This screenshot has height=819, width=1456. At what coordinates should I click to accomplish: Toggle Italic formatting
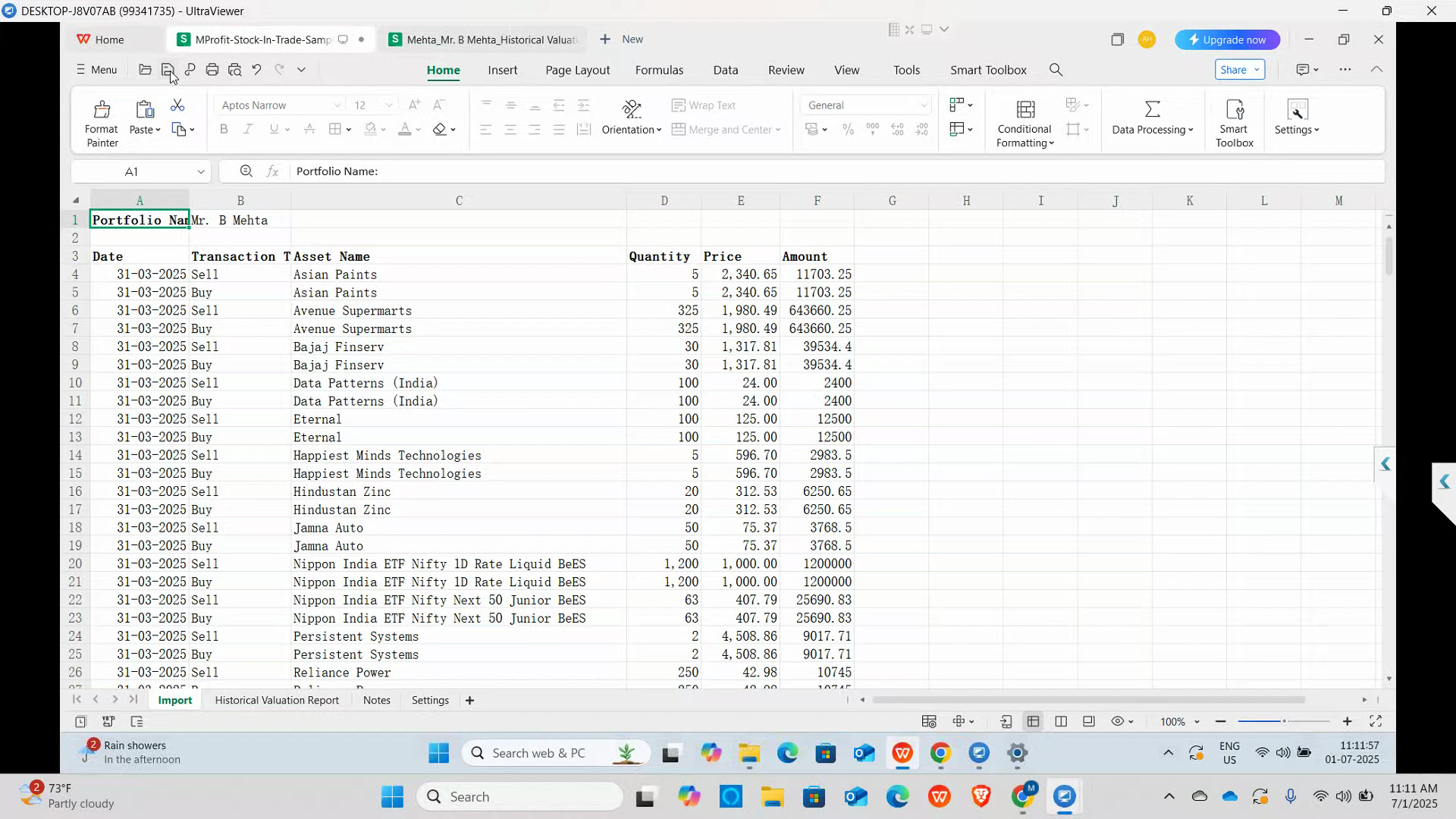tap(248, 130)
